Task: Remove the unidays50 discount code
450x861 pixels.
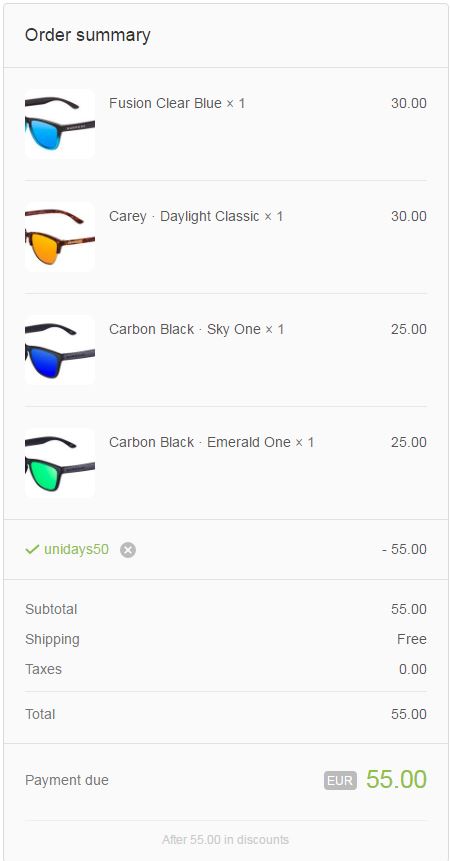Action: [128, 550]
